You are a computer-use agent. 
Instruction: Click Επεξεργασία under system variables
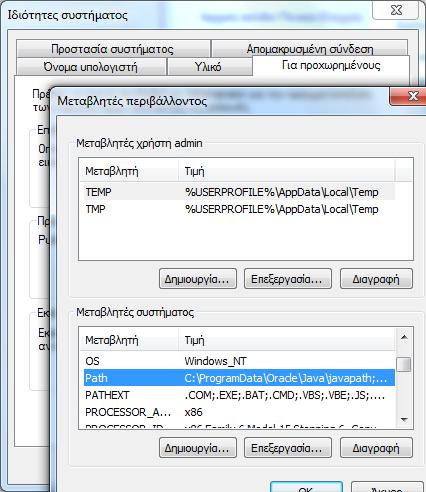point(288,448)
